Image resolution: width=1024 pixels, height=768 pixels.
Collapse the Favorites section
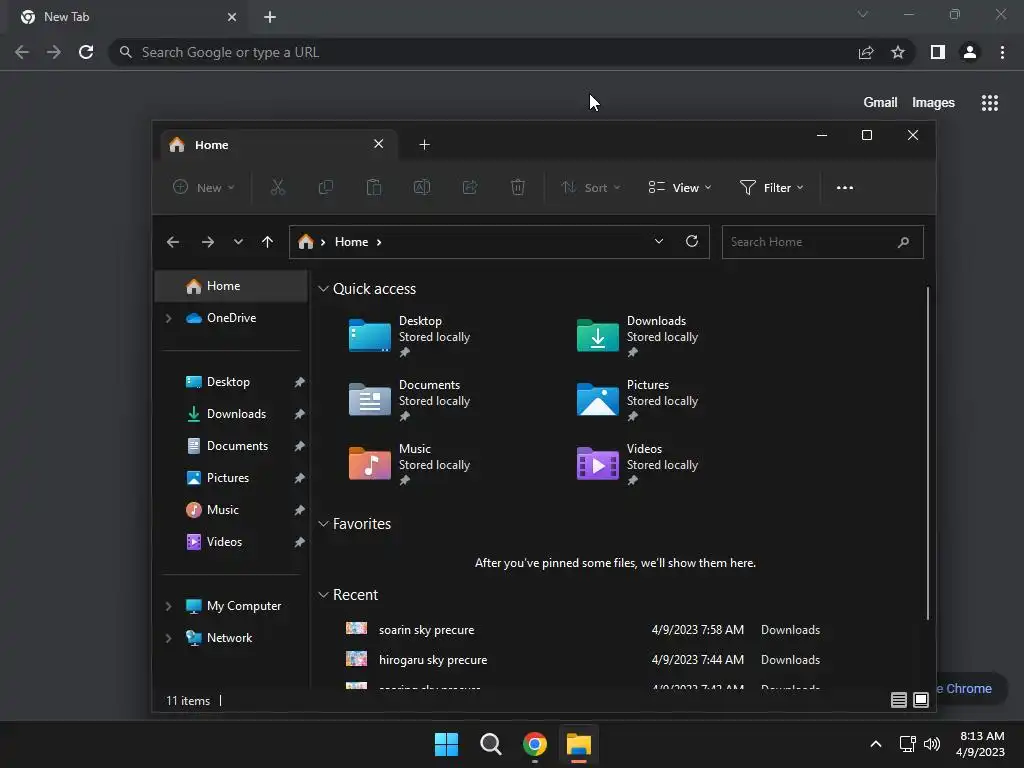[323, 524]
